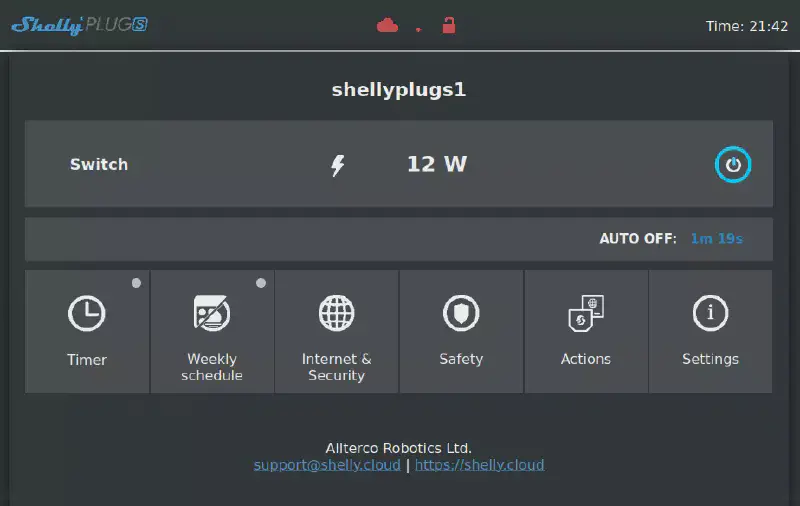Open Internet & Security globe icon

pos(336,314)
